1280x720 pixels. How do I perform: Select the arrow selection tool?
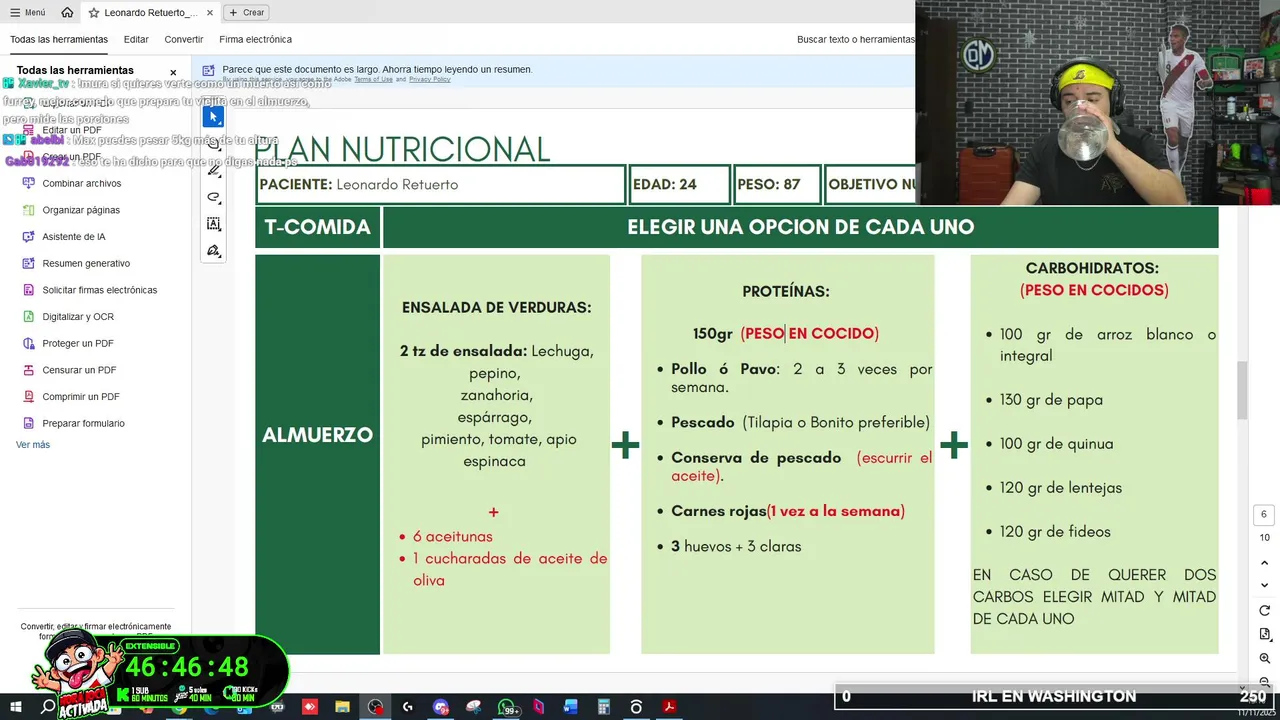pyautogui.click(x=213, y=117)
